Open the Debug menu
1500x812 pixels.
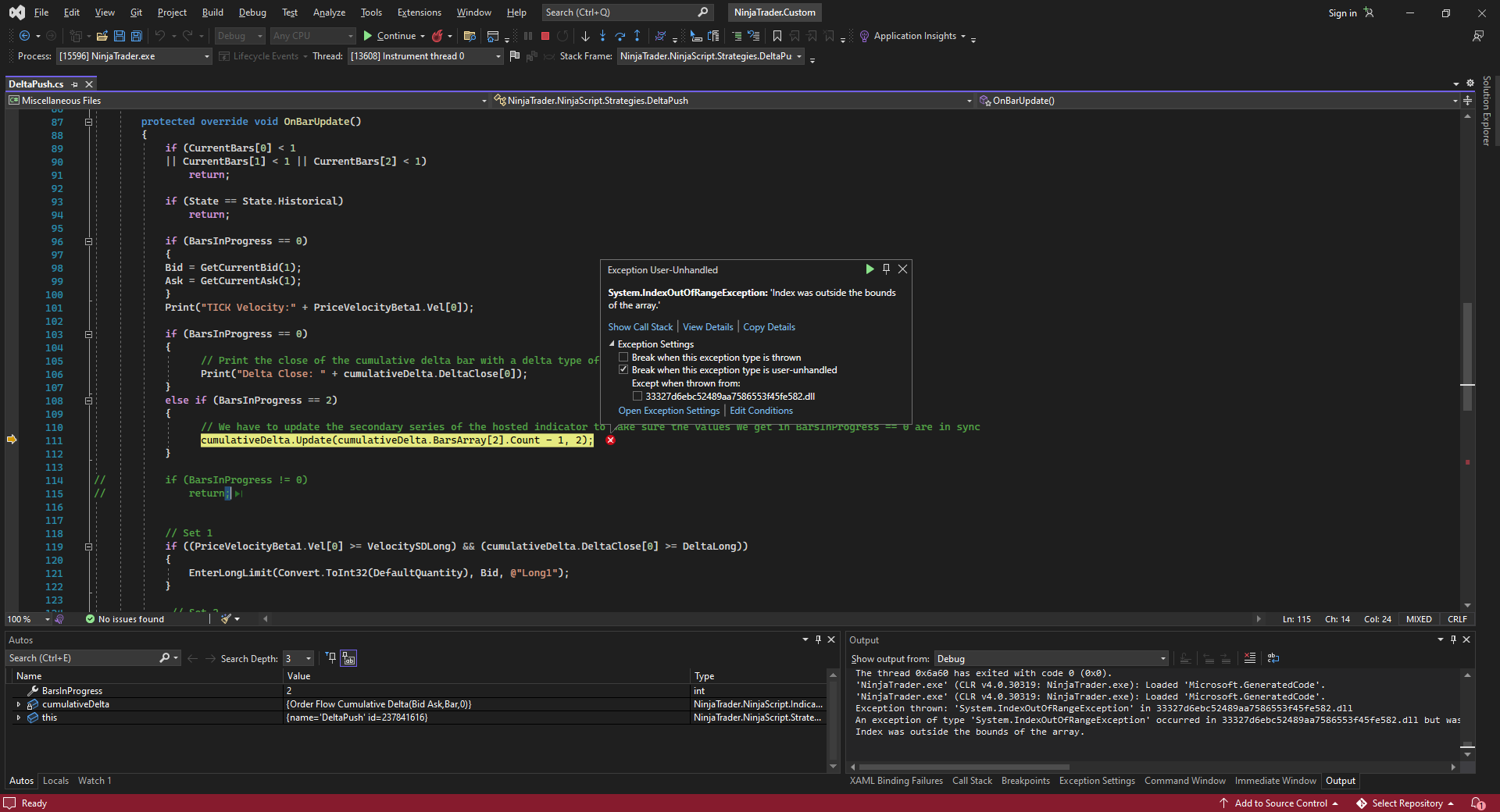click(252, 12)
